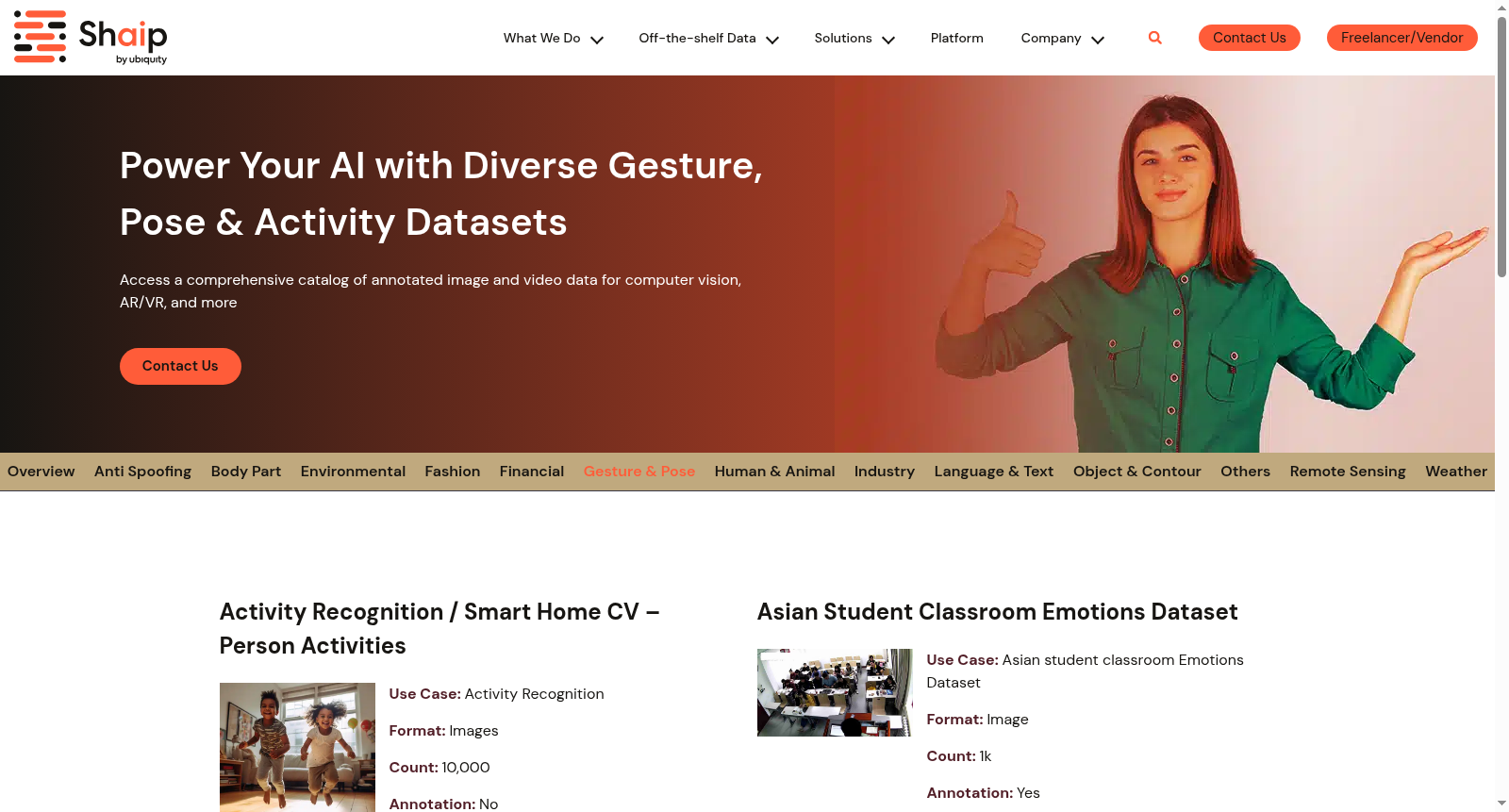Select the Weather category tab
1509x812 pixels.
[x=1456, y=472]
